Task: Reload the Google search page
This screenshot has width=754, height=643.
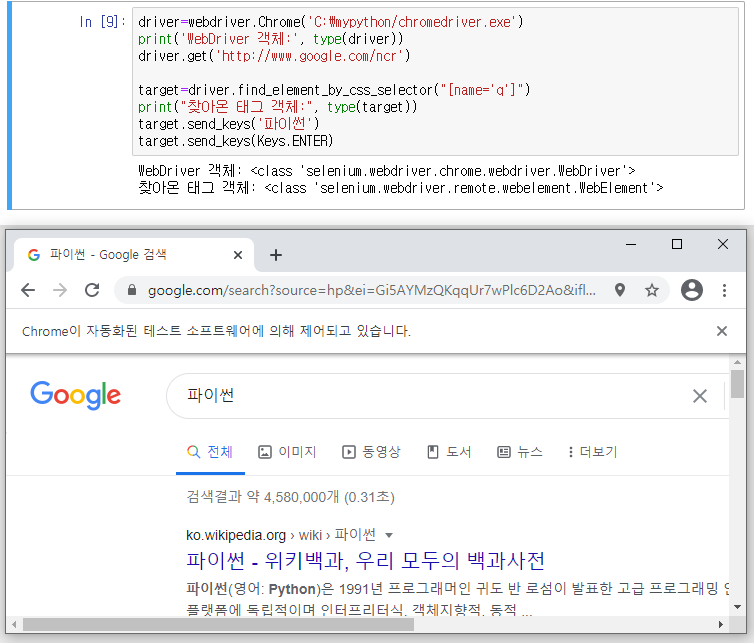Action: pyautogui.click(x=92, y=290)
